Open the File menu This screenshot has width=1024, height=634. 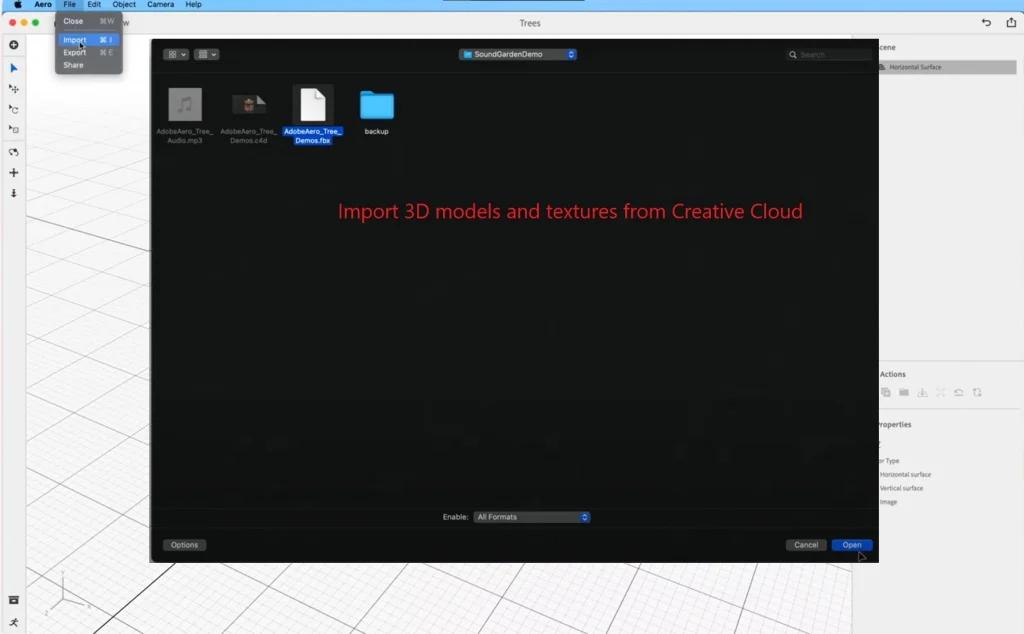point(69,5)
